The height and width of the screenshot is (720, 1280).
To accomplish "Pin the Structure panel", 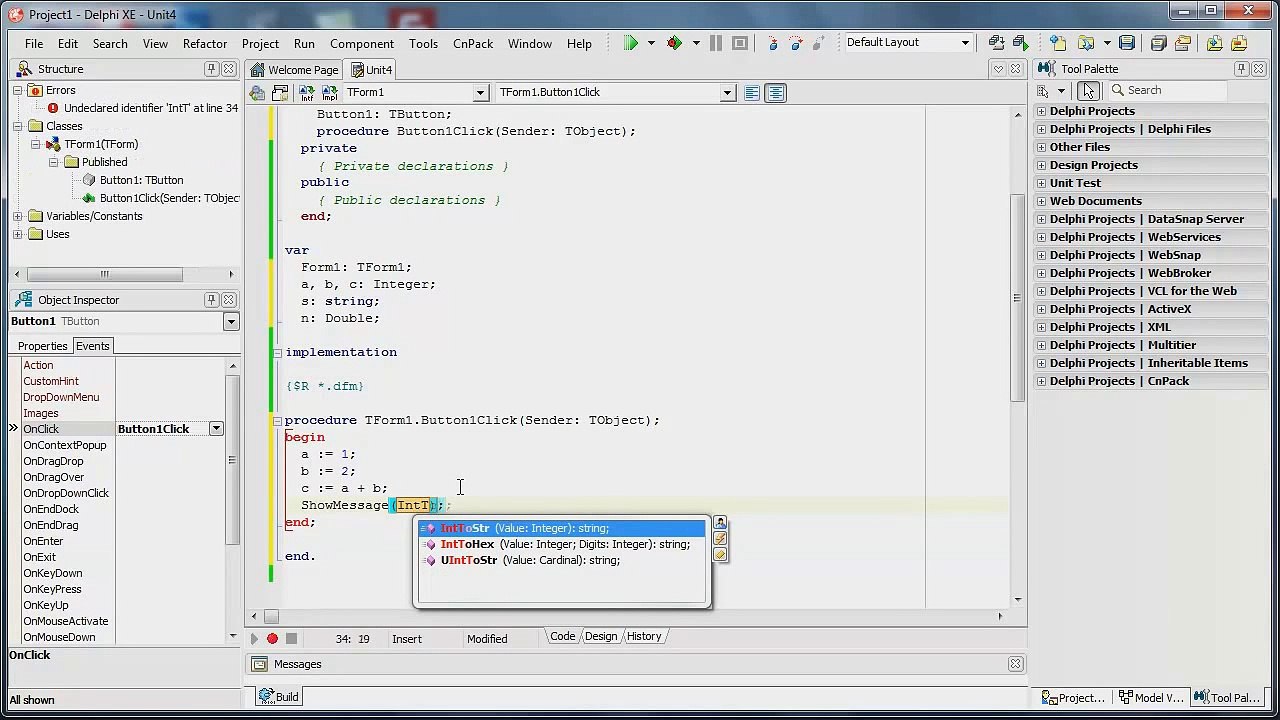I will [211, 69].
